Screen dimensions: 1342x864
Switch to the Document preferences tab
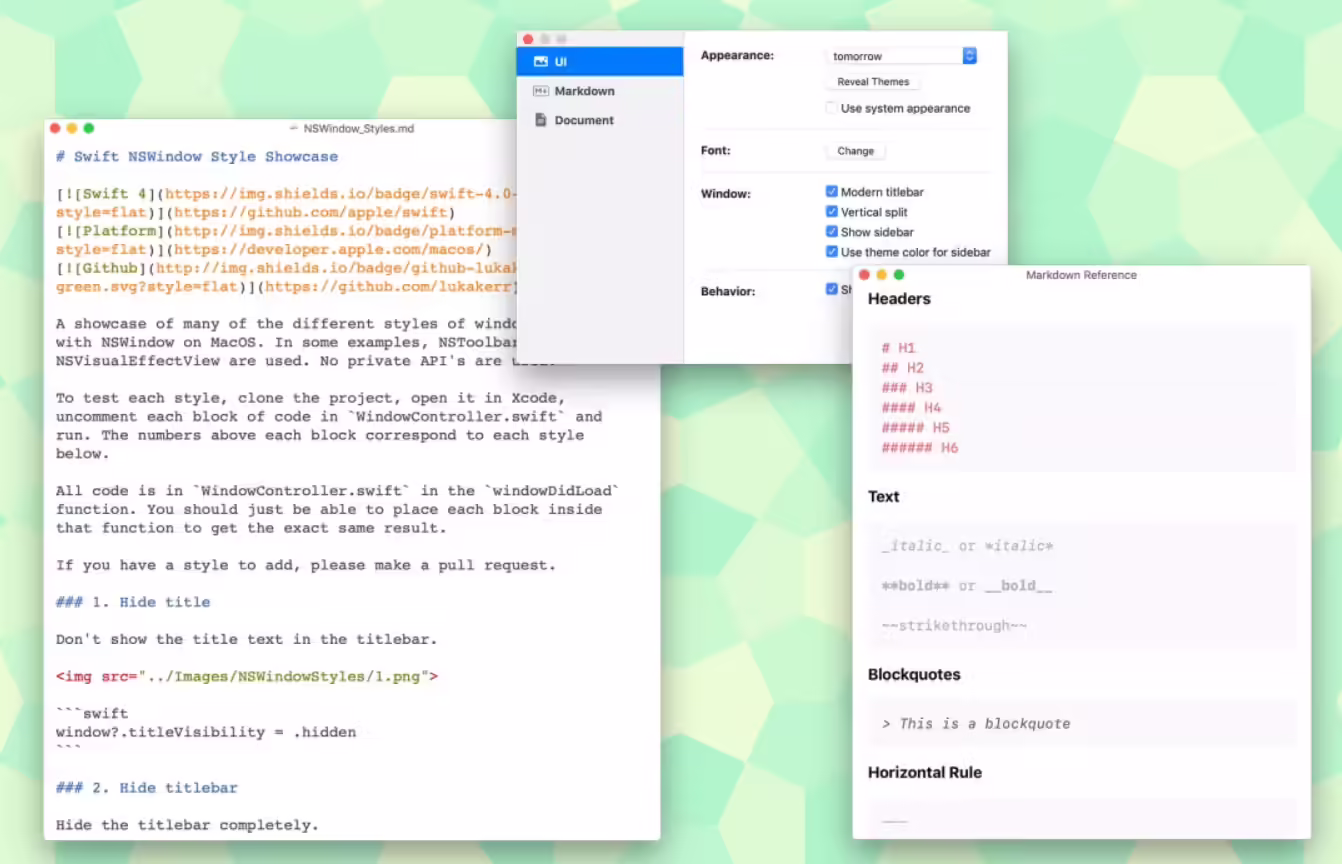tap(584, 120)
